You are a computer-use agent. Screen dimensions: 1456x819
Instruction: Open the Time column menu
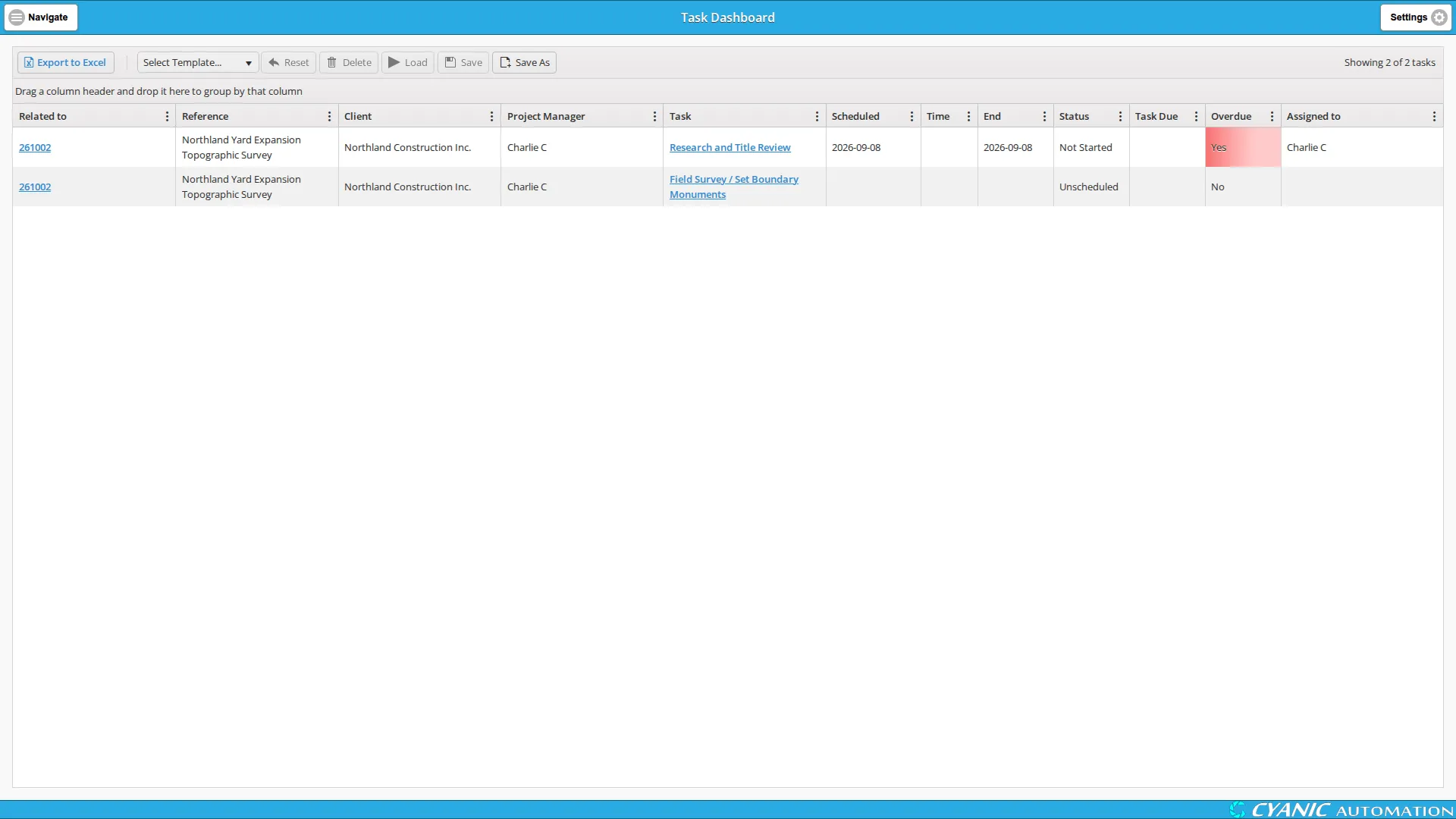point(968,116)
